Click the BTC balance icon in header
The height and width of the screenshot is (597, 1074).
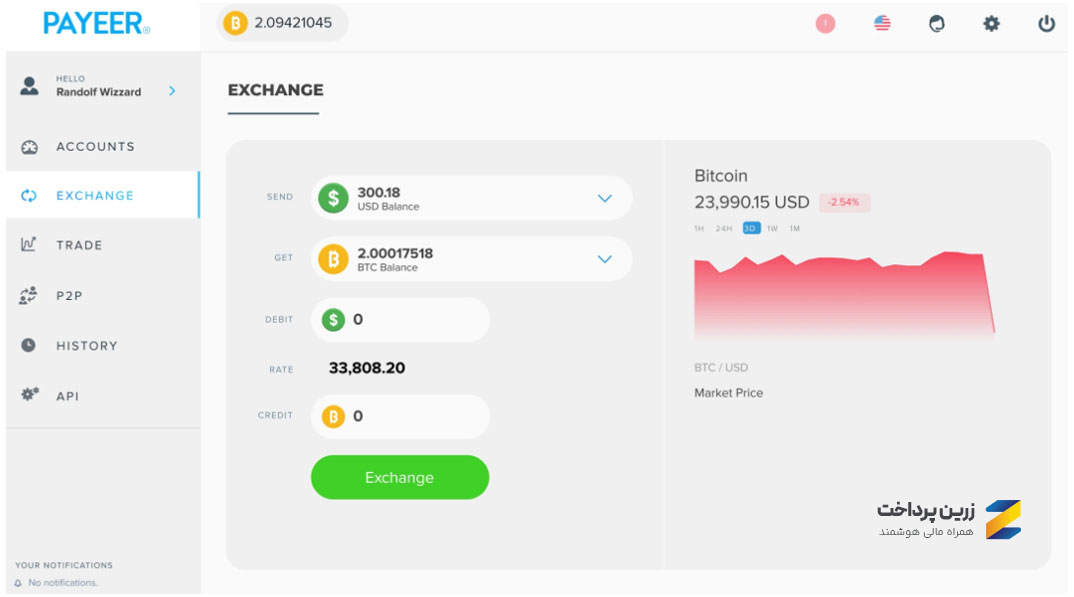click(236, 22)
